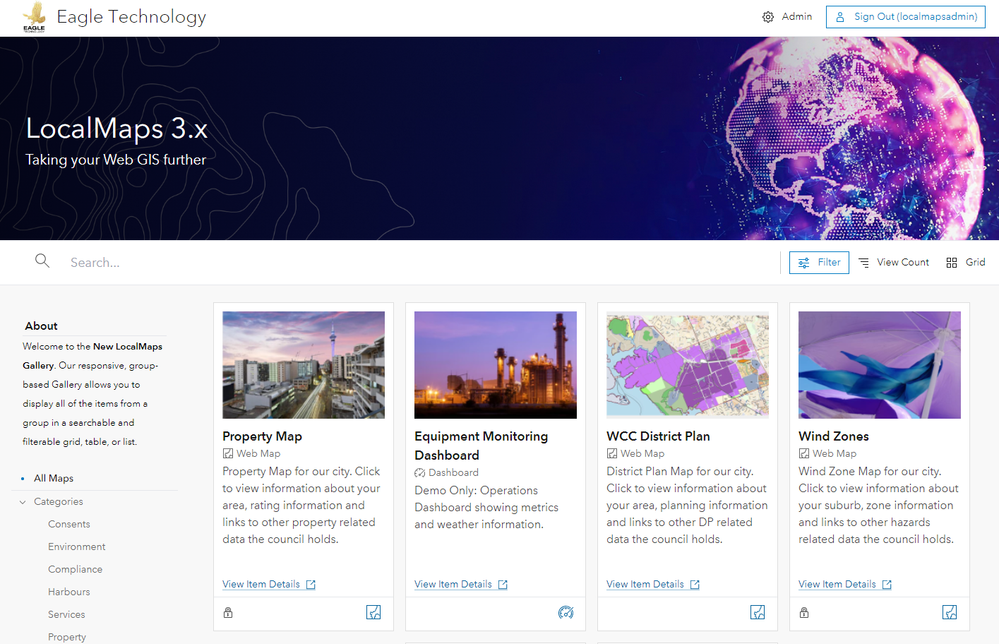Expand the Harbours category

[69, 591]
